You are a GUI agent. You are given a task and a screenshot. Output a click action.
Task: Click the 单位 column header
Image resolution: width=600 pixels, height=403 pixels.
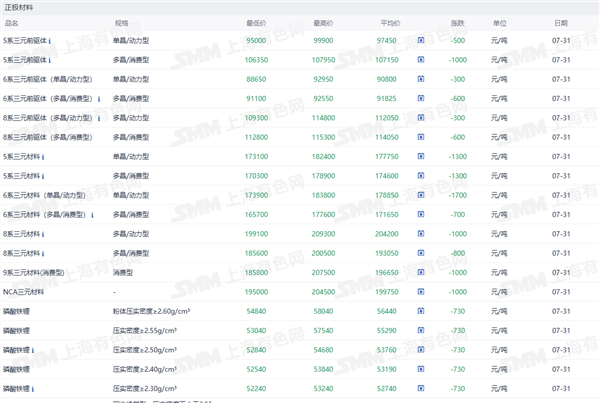tap(500, 23)
